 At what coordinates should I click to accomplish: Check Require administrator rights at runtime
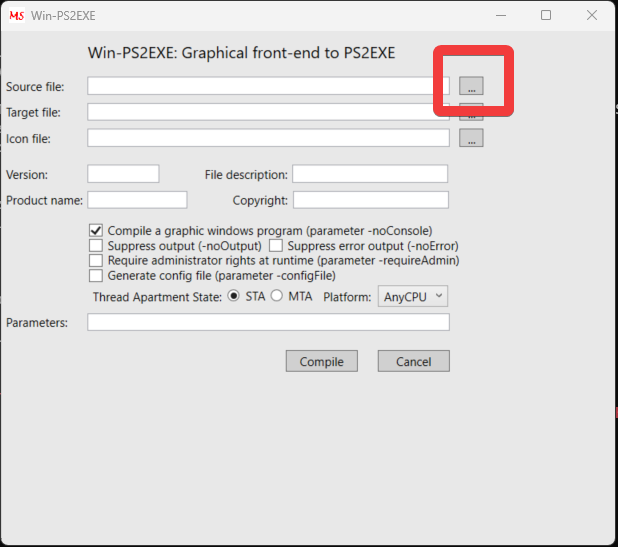[96, 260]
